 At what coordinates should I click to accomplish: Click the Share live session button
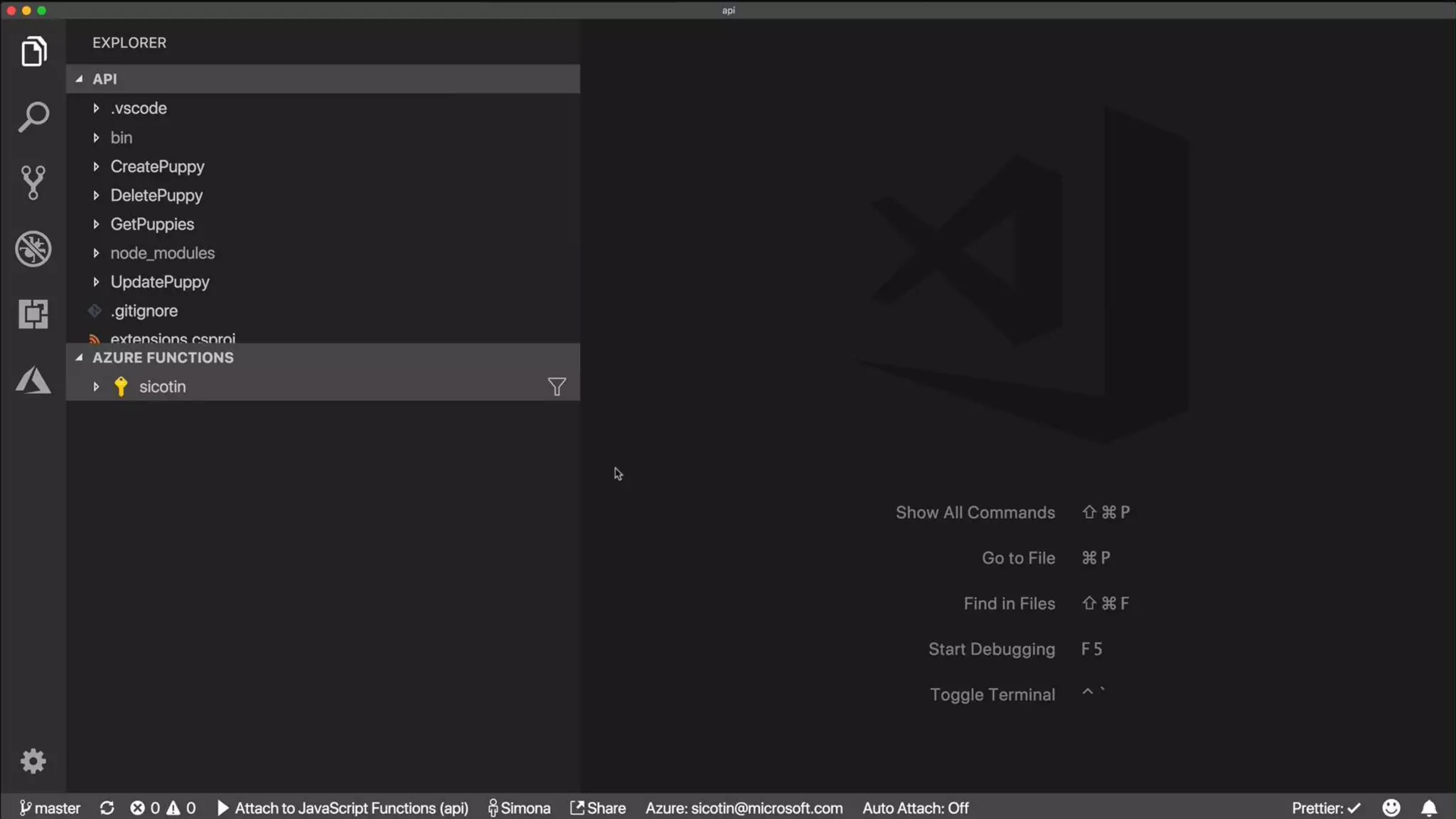point(598,808)
